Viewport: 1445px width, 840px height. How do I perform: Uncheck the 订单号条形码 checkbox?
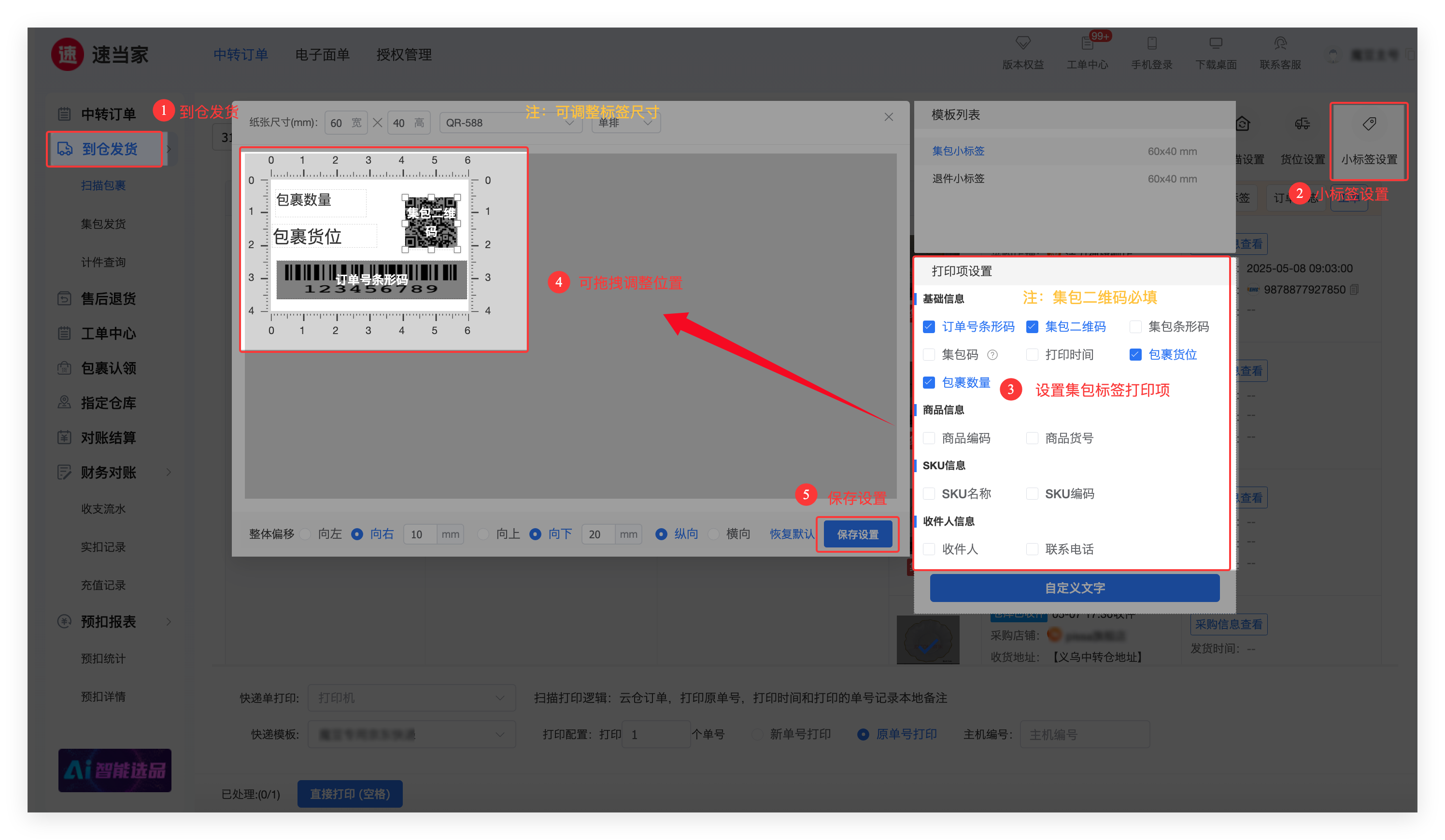coord(929,327)
